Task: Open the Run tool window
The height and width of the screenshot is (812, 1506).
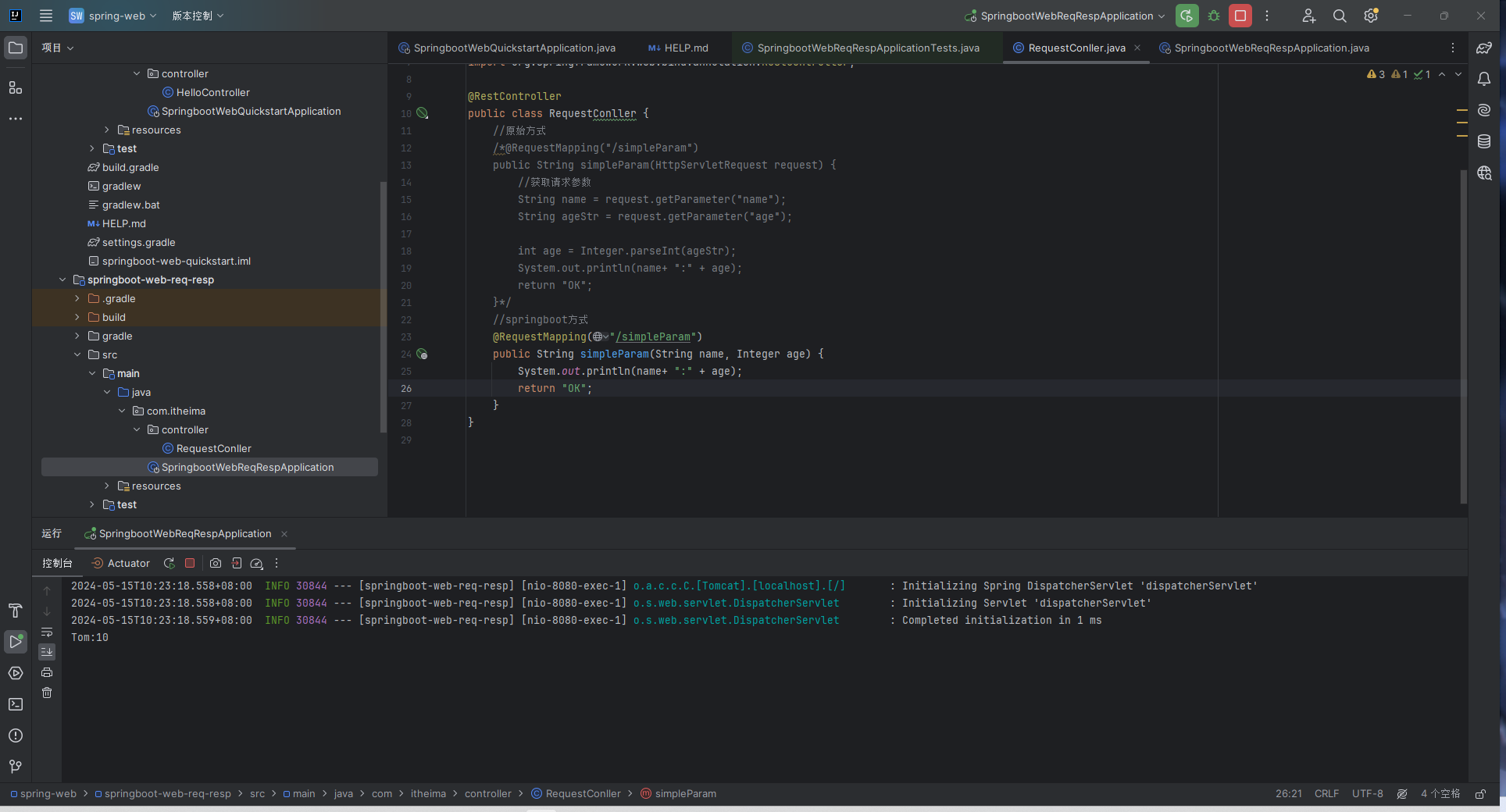Action: (16, 642)
